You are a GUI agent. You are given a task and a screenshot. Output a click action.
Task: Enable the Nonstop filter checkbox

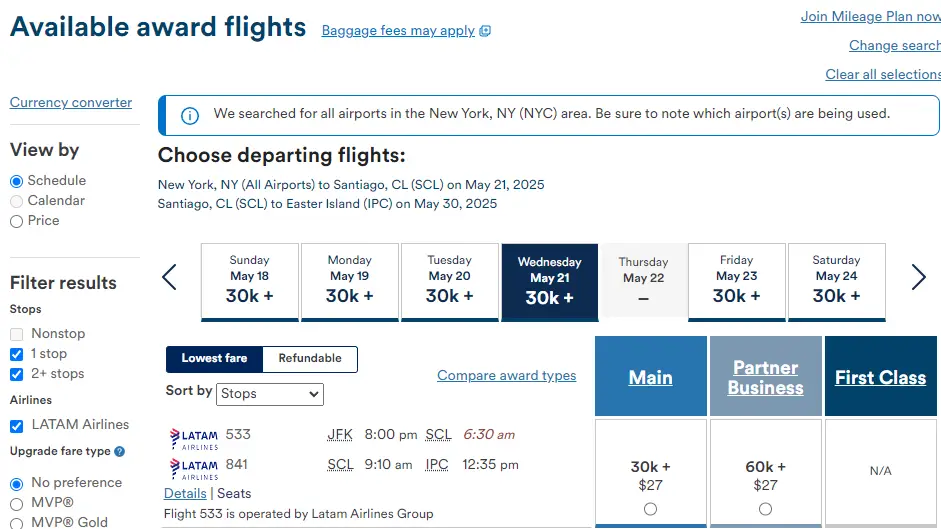point(16,334)
